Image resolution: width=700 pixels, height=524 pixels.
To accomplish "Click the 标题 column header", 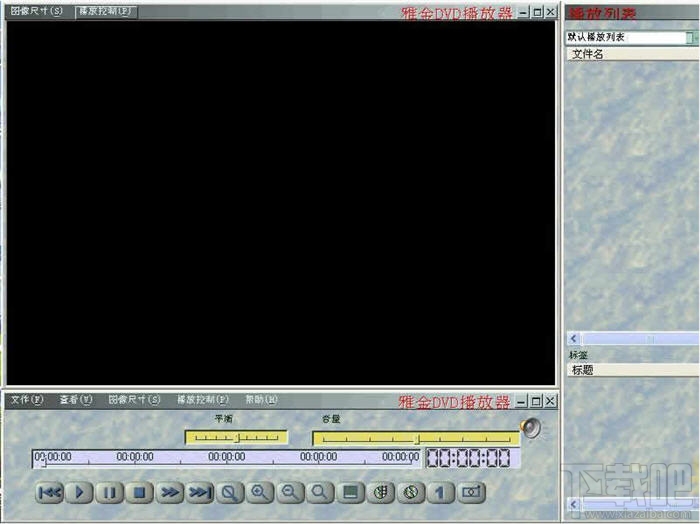I will (x=633, y=370).
